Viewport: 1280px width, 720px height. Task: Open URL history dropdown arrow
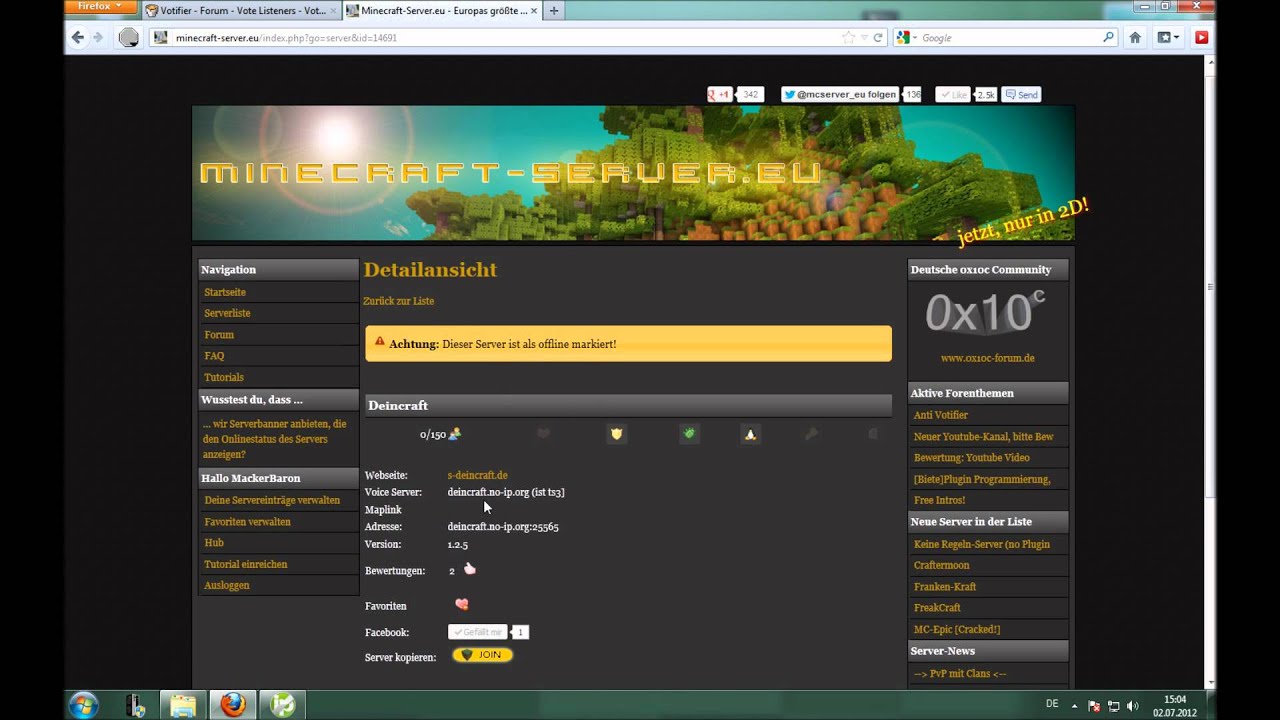point(864,38)
